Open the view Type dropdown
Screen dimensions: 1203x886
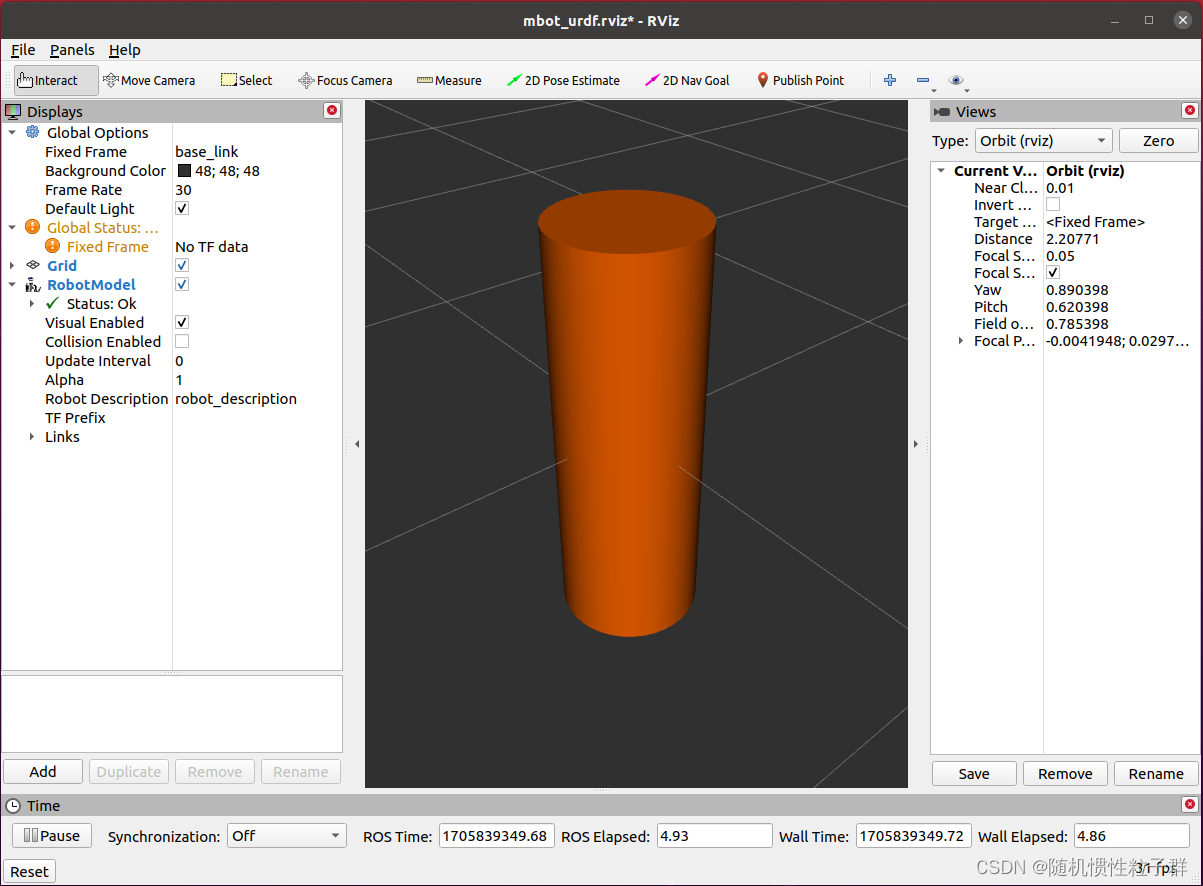click(1044, 141)
